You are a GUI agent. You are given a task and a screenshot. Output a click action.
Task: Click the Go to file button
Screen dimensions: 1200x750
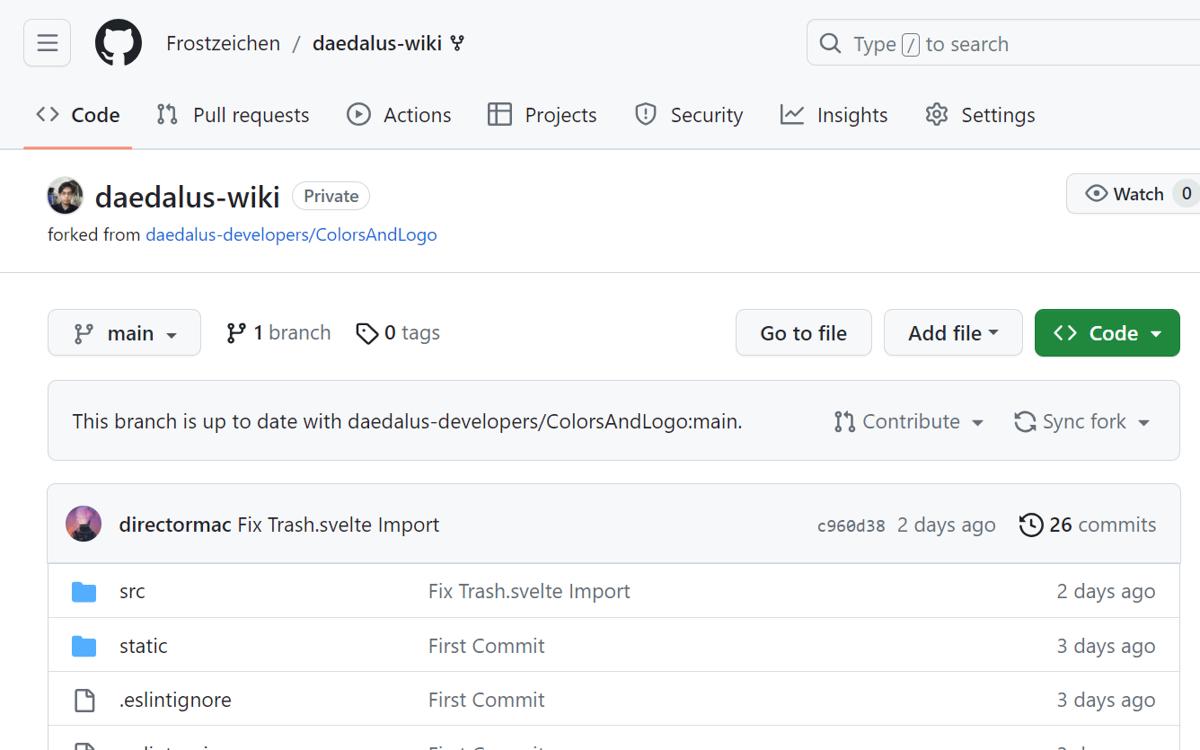click(x=803, y=333)
